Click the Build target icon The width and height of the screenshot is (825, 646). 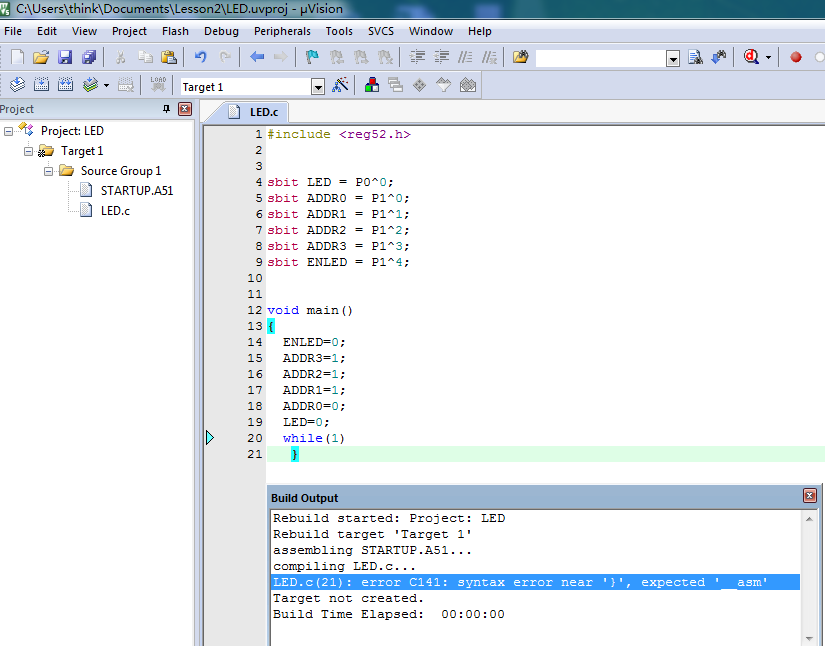(42, 84)
